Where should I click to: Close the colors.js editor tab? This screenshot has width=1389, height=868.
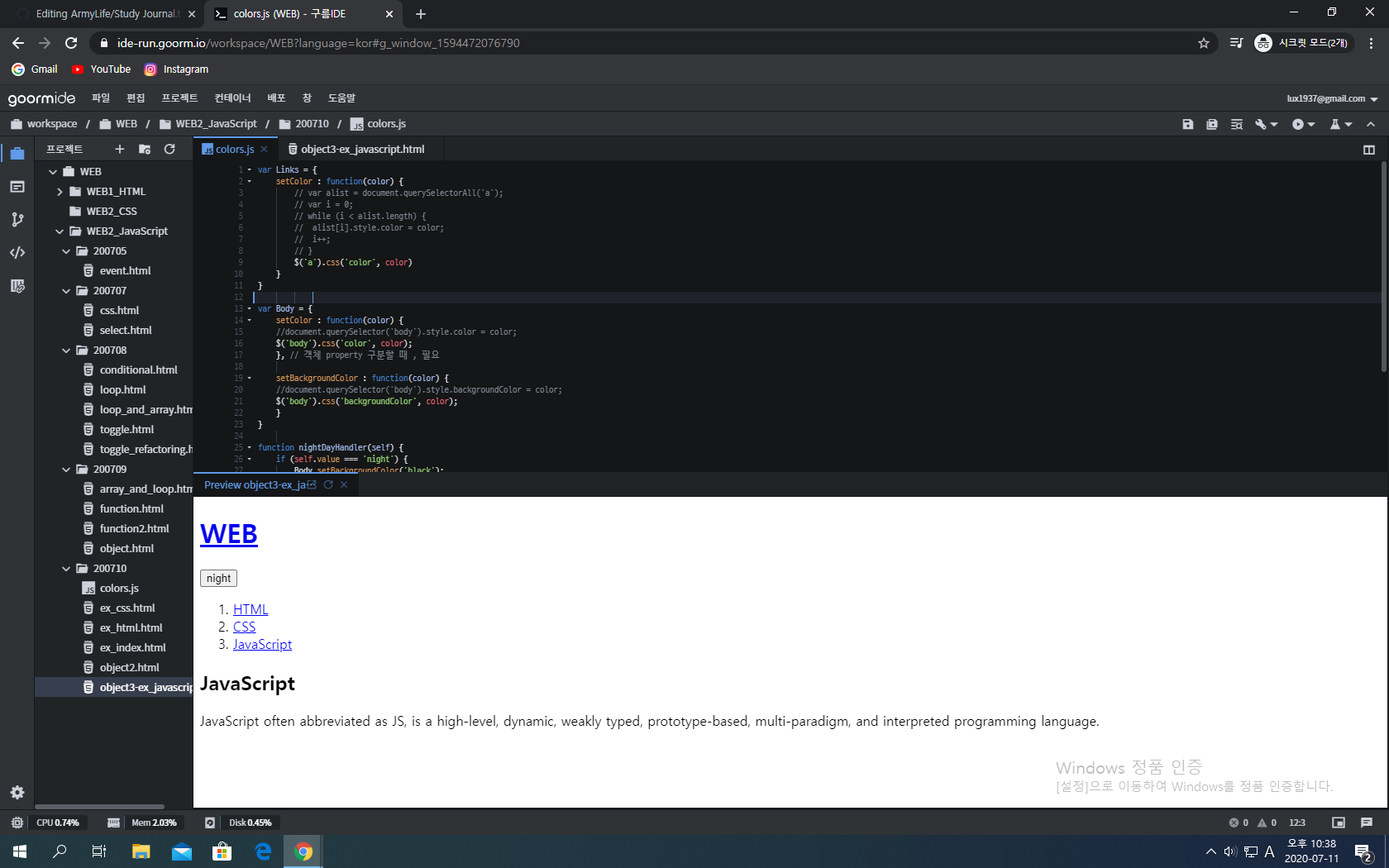[264, 149]
